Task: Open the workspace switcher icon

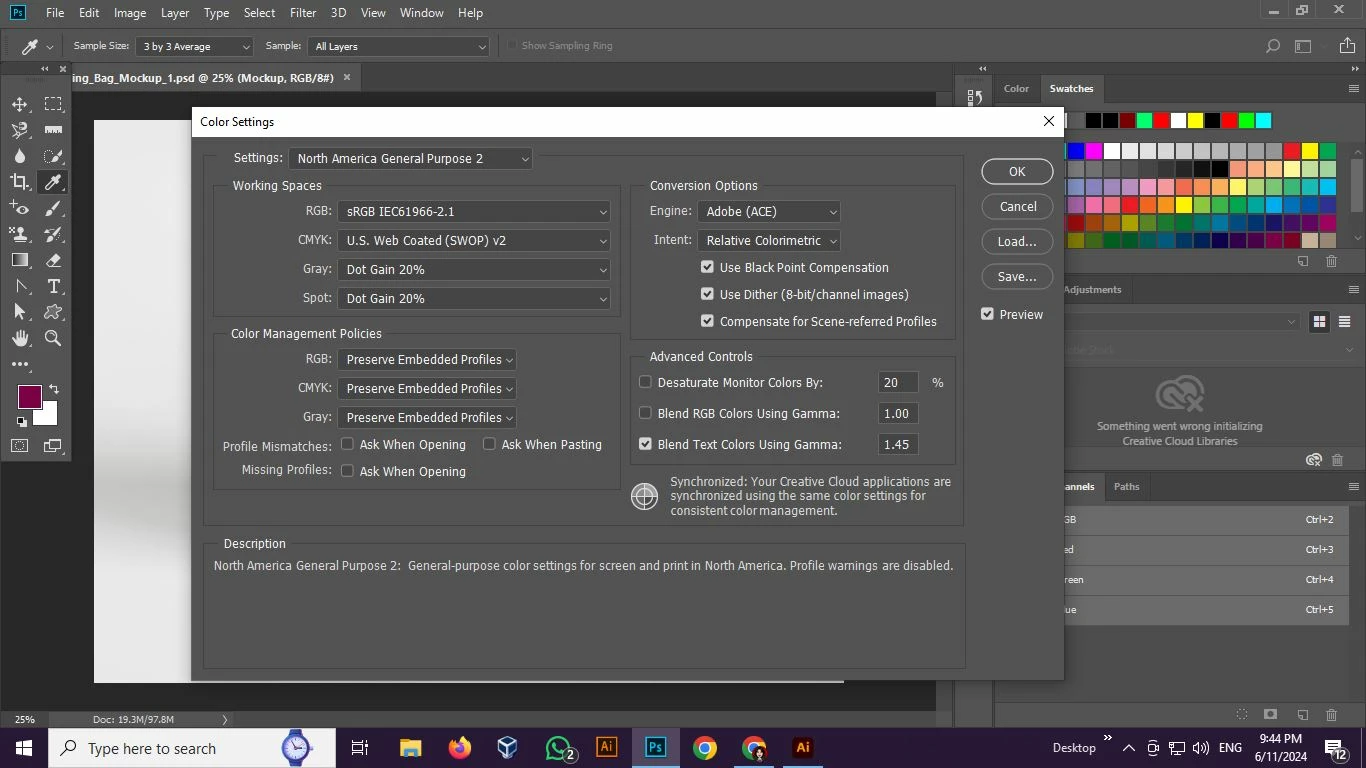Action: click(x=1303, y=46)
